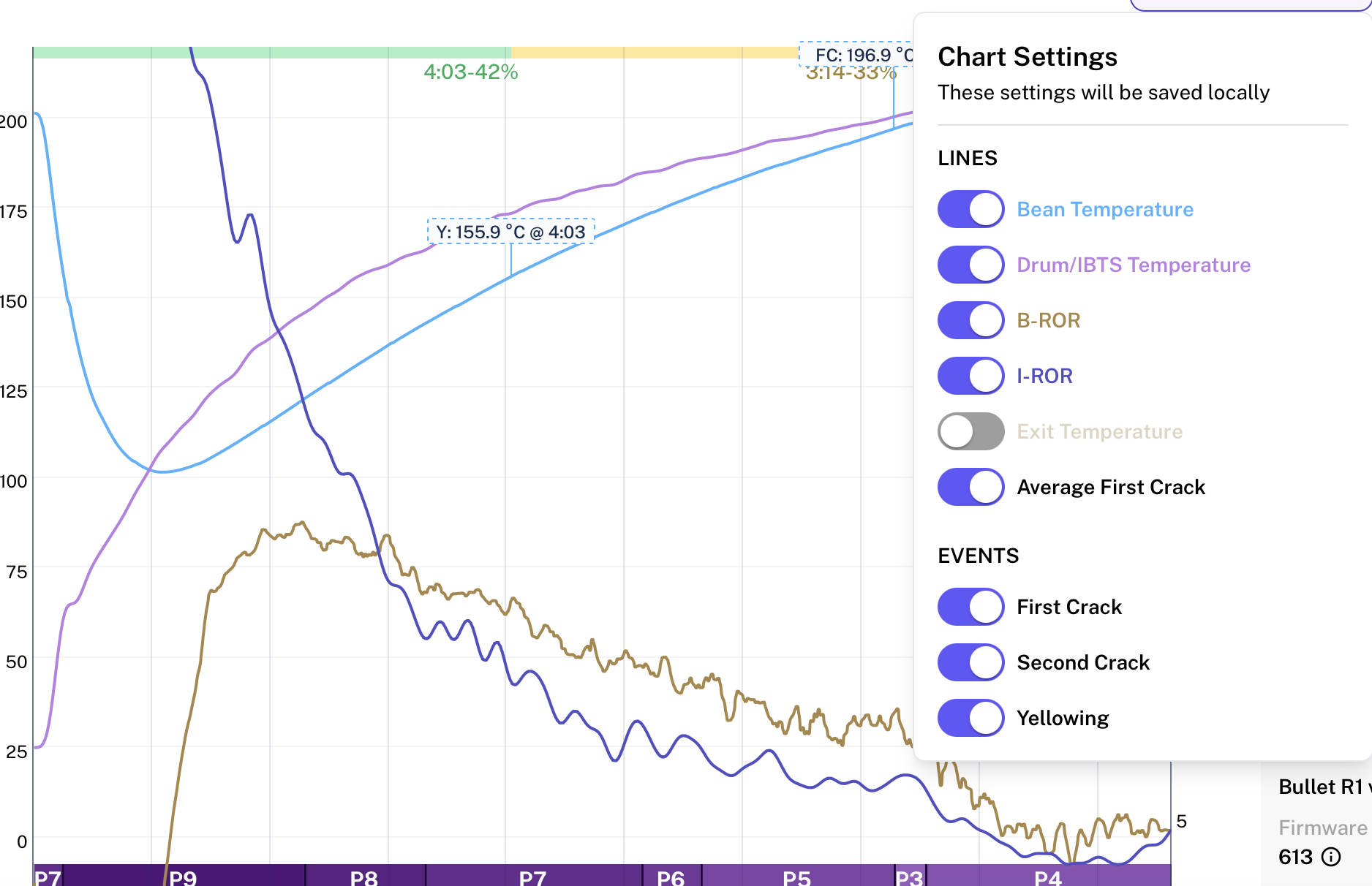
Task: Select the narrow P3 power segment
Action: [910, 876]
